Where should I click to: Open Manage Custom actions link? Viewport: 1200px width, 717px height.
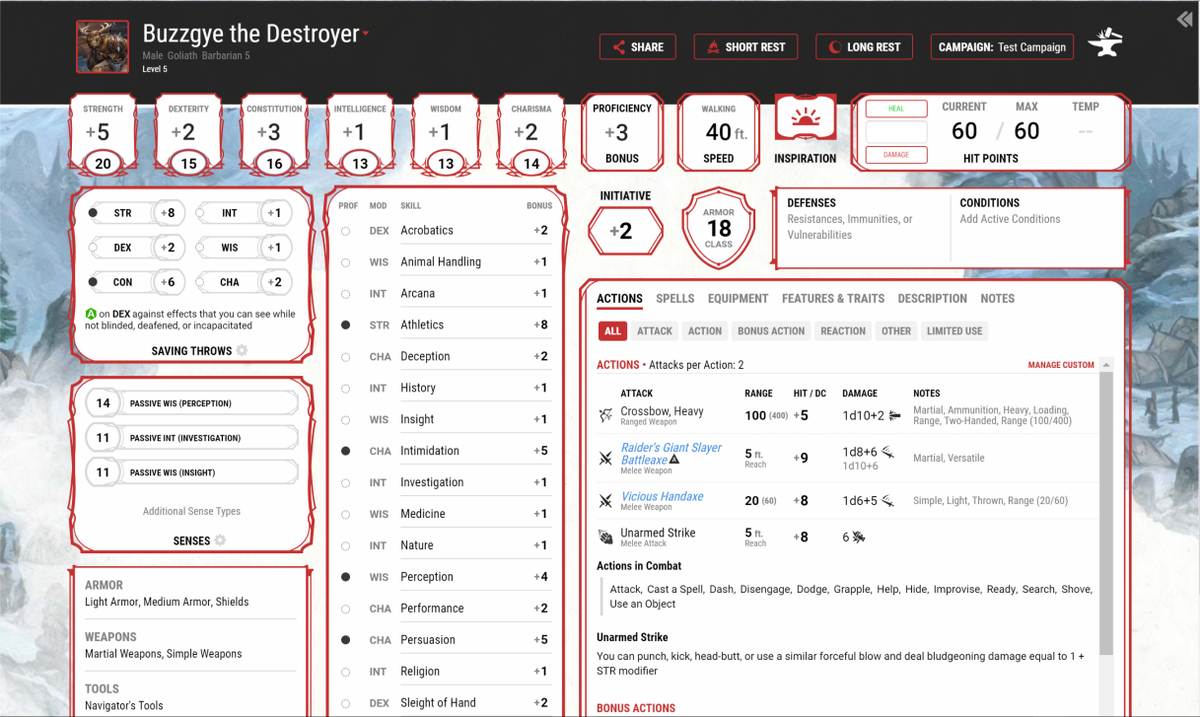point(1061,365)
